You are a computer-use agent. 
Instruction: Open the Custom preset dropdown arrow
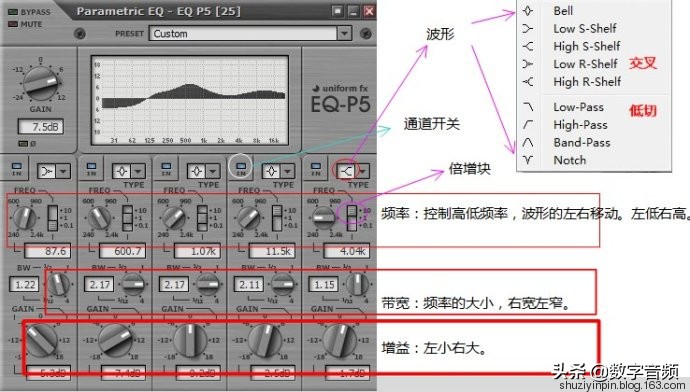pos(344,33)
